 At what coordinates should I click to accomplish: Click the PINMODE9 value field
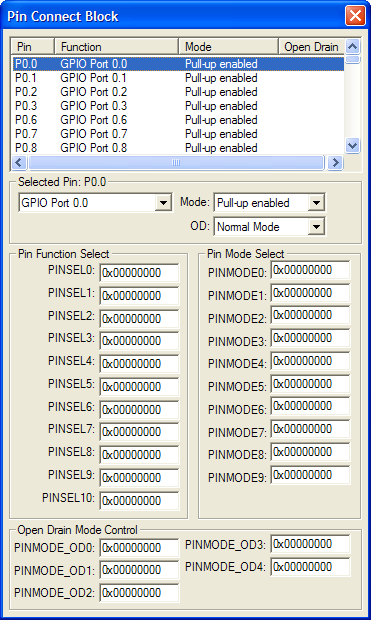tap(310, 475)
